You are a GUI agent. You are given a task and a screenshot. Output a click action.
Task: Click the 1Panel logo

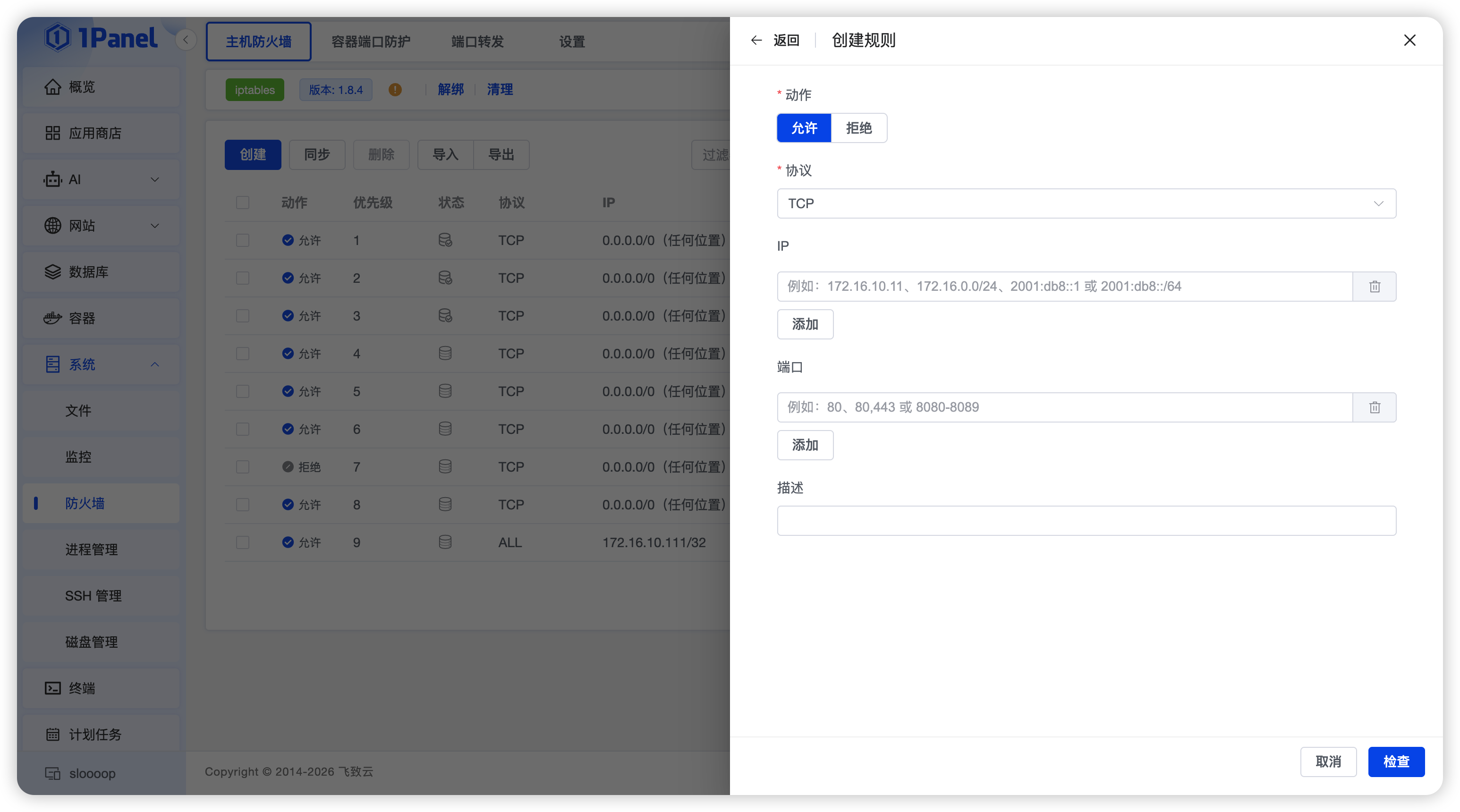[102, 38]
